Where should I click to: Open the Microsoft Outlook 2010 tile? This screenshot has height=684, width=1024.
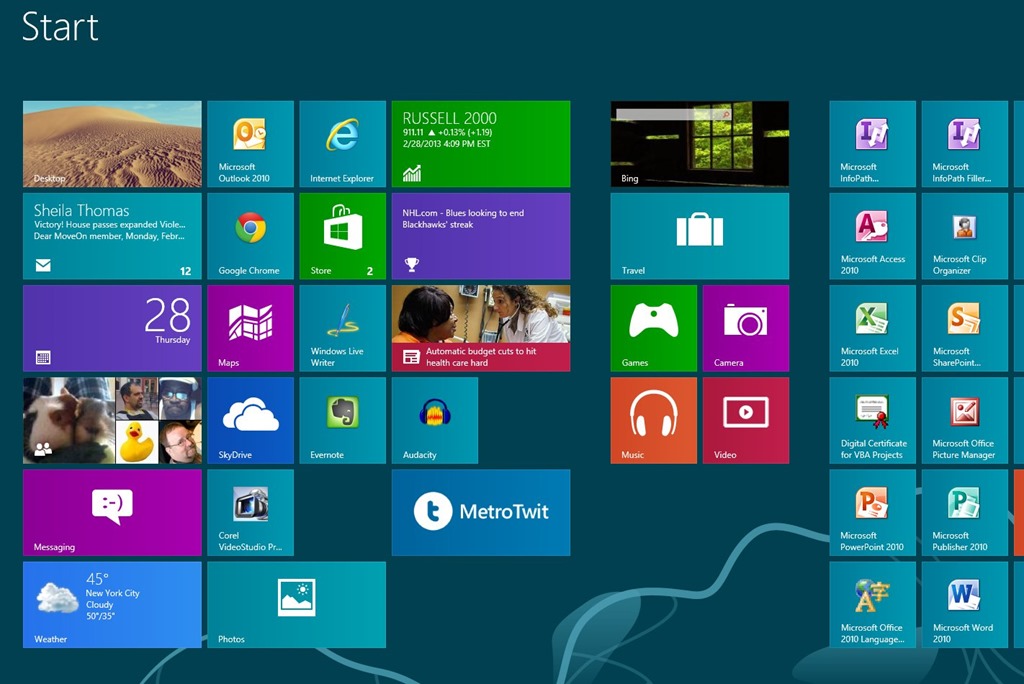(x=250, y=143)
